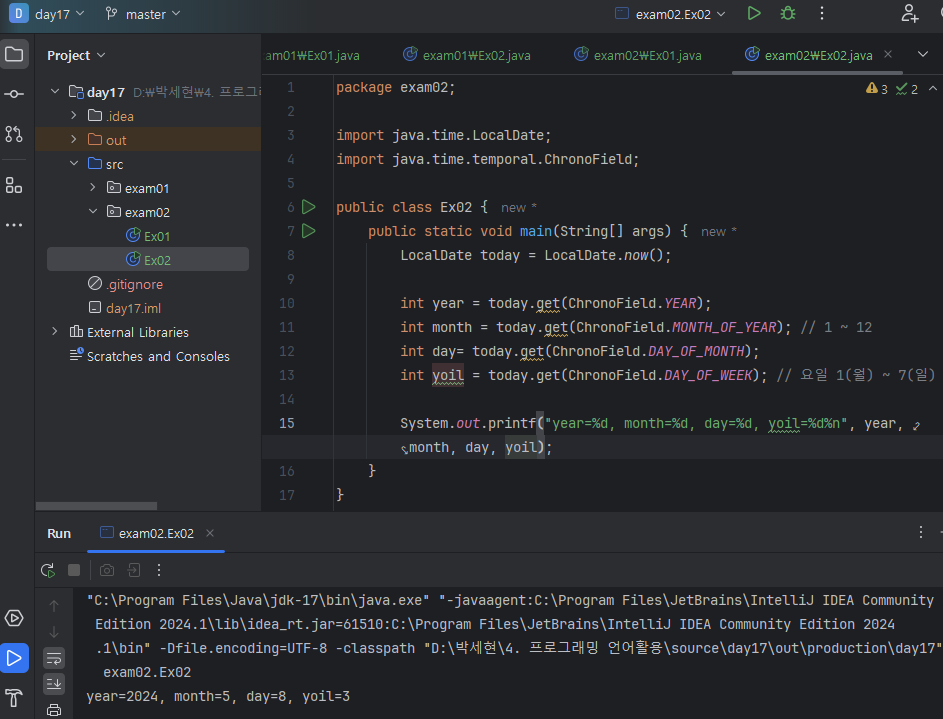Open the Commit tool window icon
The width and height of the screenshot is (943, 719).
pyautogui.click(x=14, y=94)
